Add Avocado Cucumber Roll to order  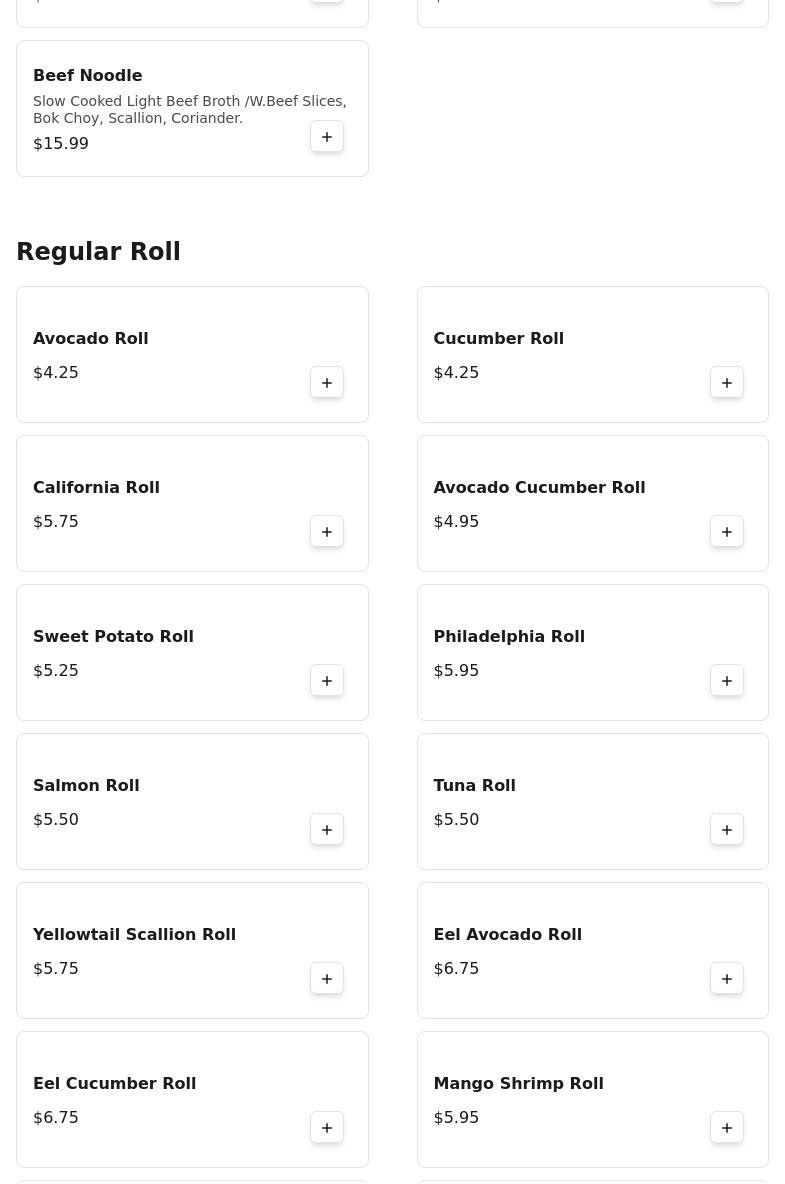point(727,532)
